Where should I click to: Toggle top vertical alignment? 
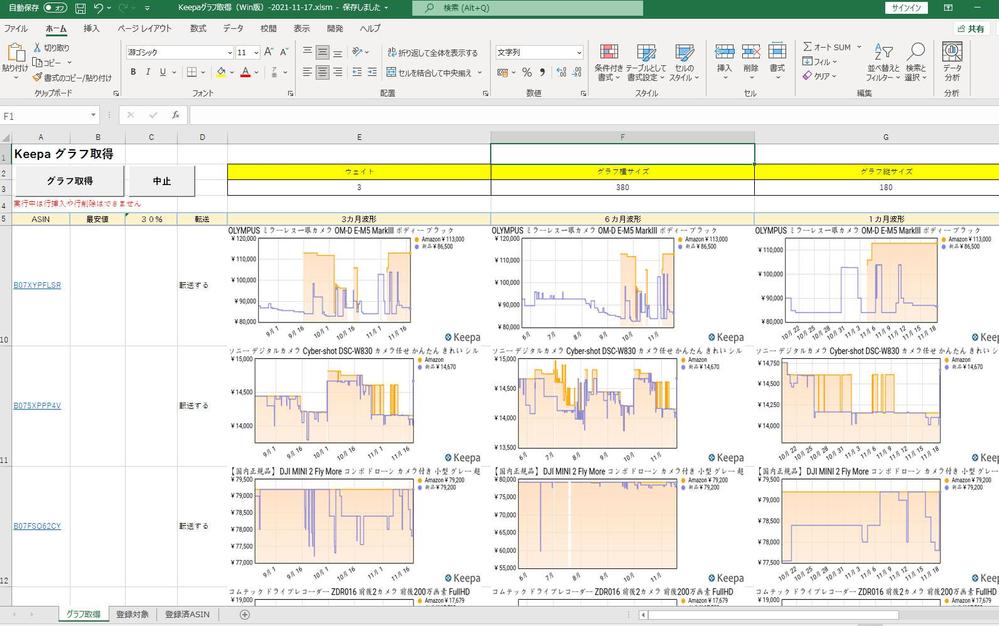[x=307, y=52]
